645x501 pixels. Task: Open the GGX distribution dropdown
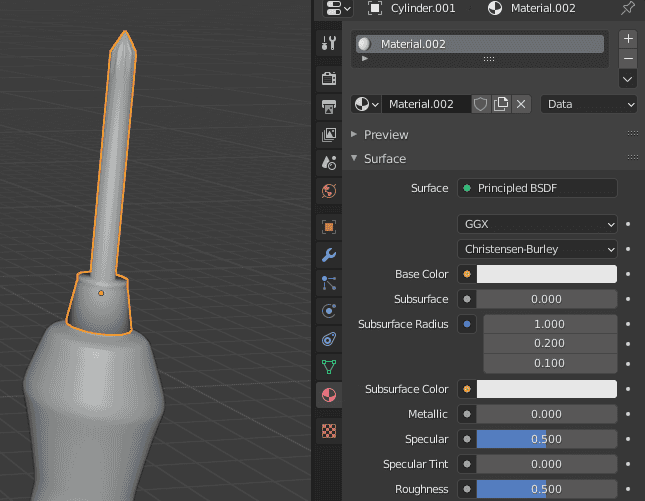(537, 224)
